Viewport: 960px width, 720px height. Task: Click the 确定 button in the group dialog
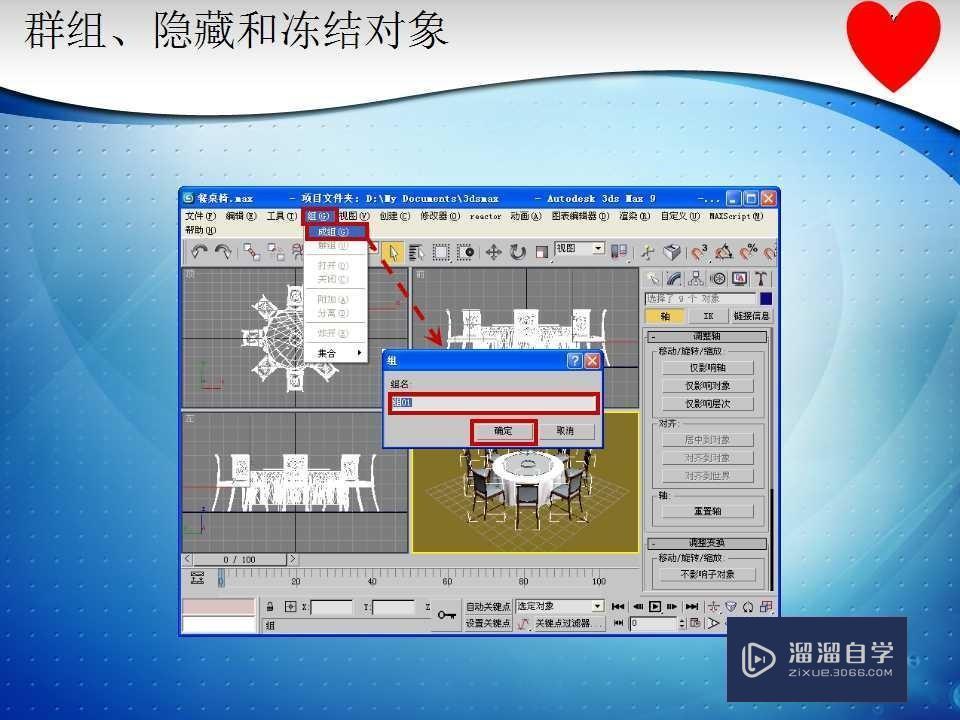click(x=503, y=431)
